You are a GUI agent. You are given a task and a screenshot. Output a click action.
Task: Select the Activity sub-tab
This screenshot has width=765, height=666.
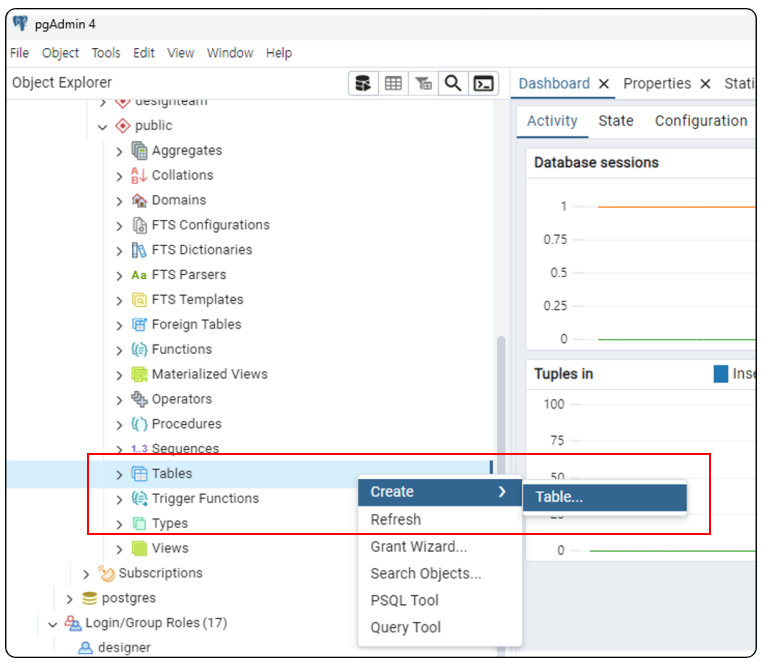coord(552,121)
